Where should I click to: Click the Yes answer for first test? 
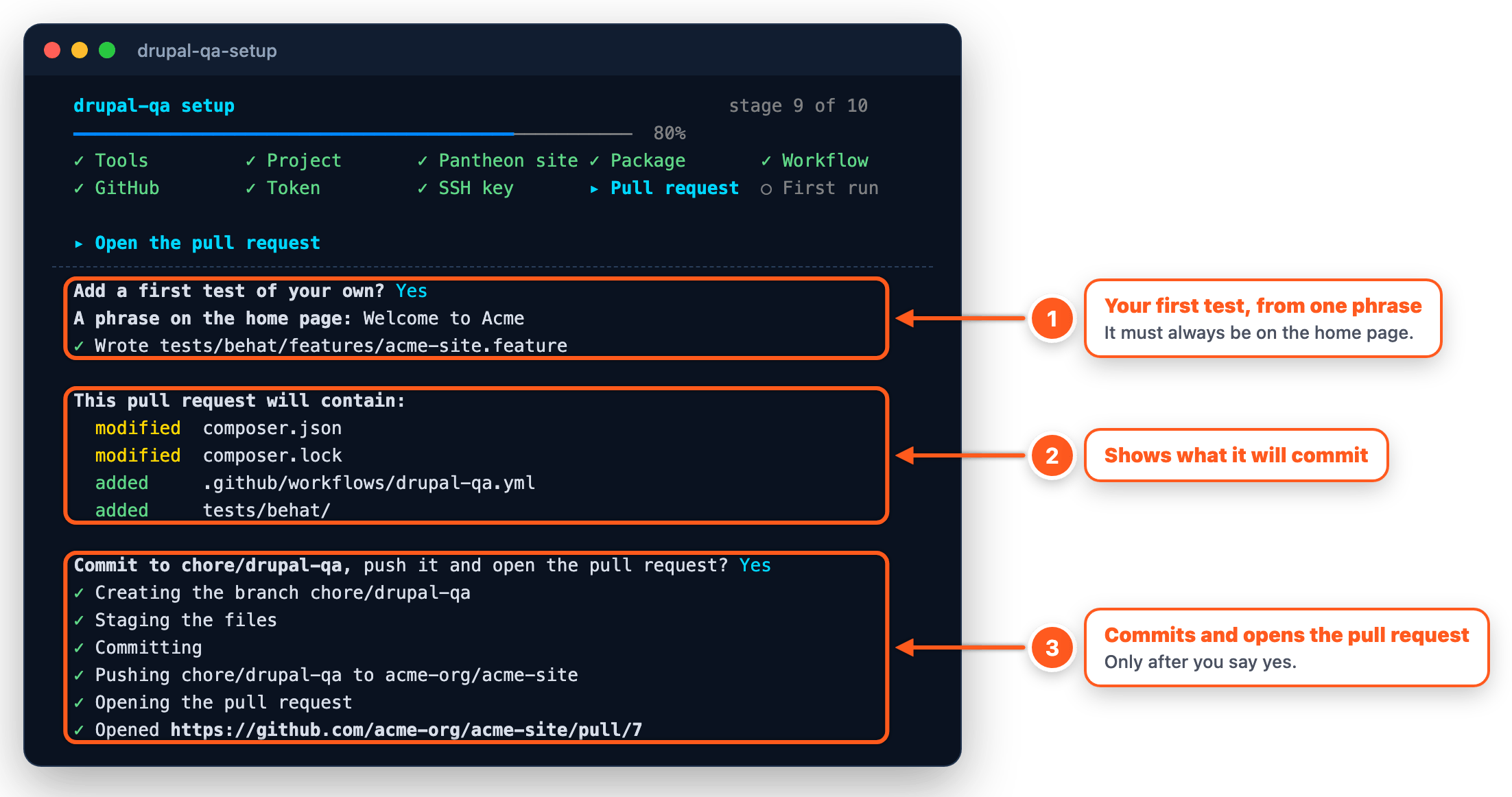pyautogui.click(x=412, y=291)
